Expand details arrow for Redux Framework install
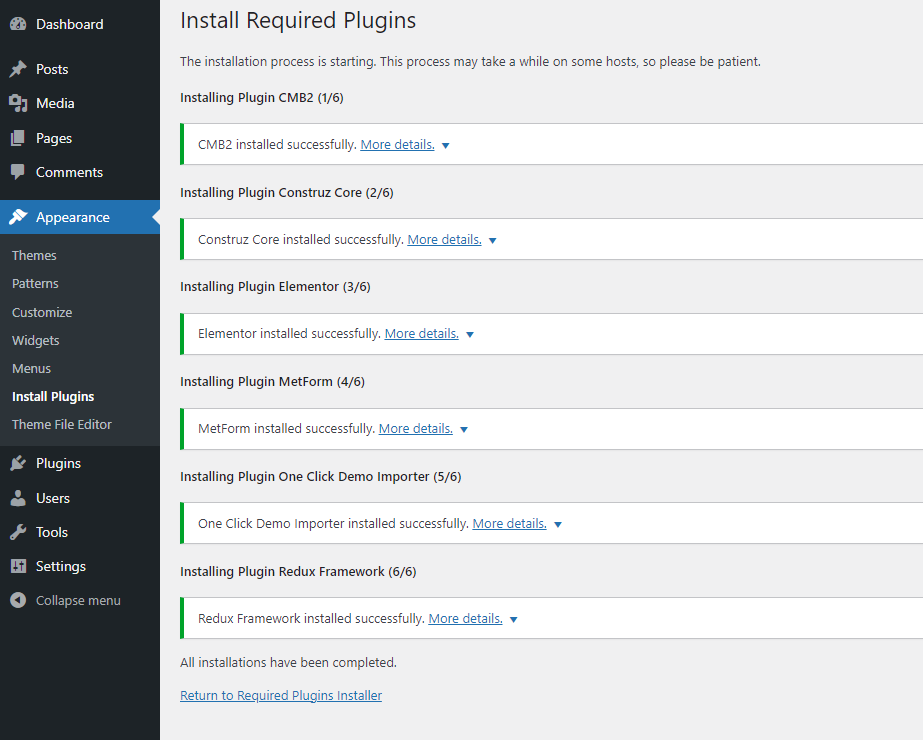Screen dimensions: 923x740 click(513, 619)
